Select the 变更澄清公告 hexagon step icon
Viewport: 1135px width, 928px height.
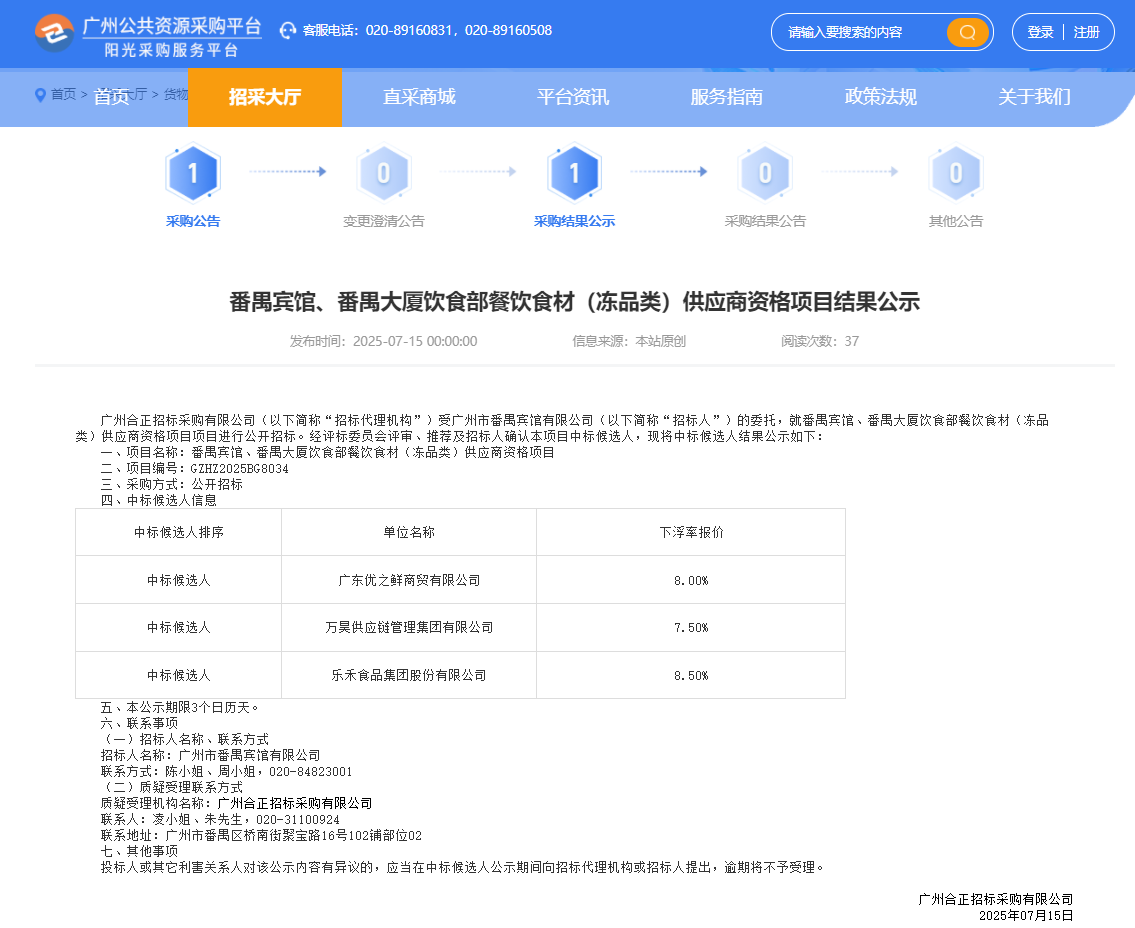point(384,174)
